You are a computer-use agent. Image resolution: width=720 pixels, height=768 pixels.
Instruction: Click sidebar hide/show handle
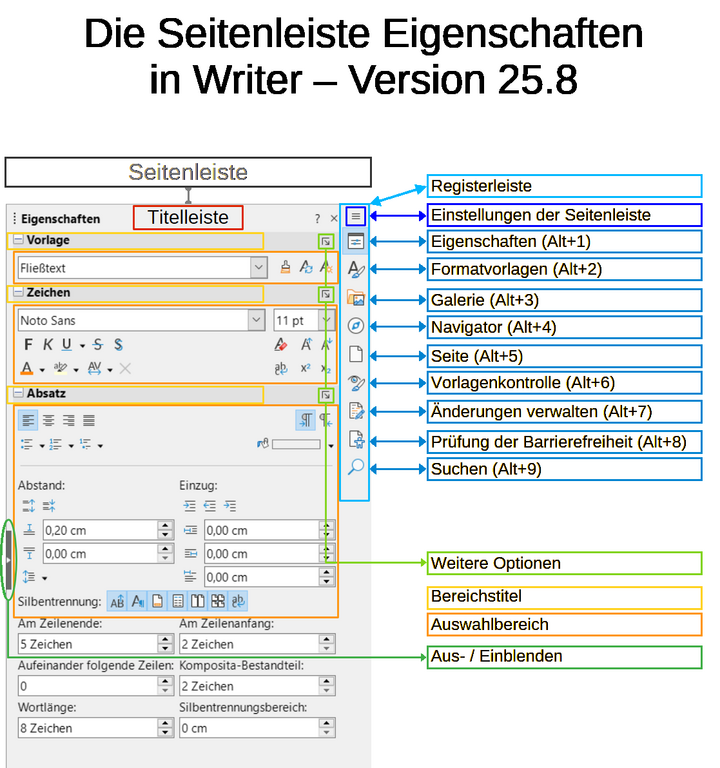[8, 559]
